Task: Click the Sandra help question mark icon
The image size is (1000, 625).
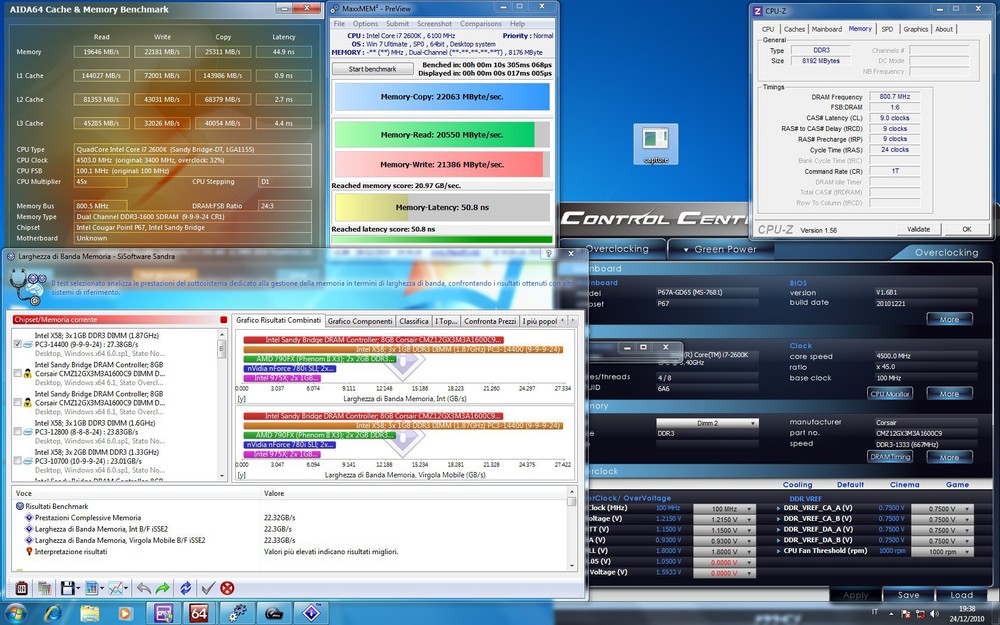Action: tap(548, 254)
